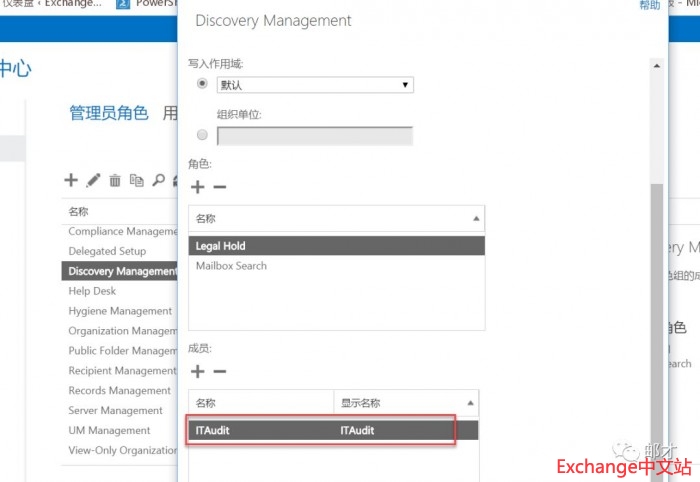Add a role with the 角色 plus icon
This screenshot has width=700, height=482.
[x=197, y=187]
